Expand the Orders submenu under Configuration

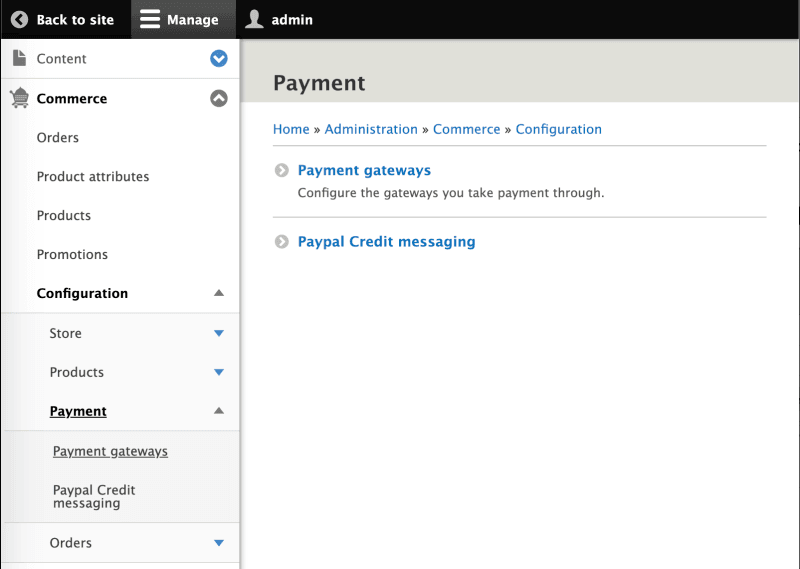click(219, 543)
